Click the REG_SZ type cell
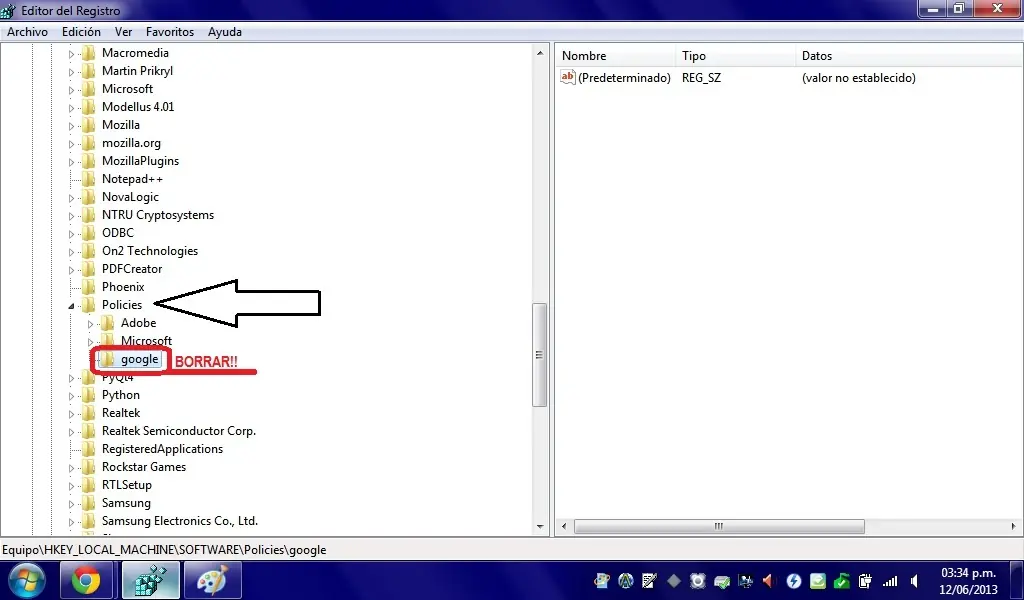This screenshot has height=600, width=1024. (x=701, y=78)
